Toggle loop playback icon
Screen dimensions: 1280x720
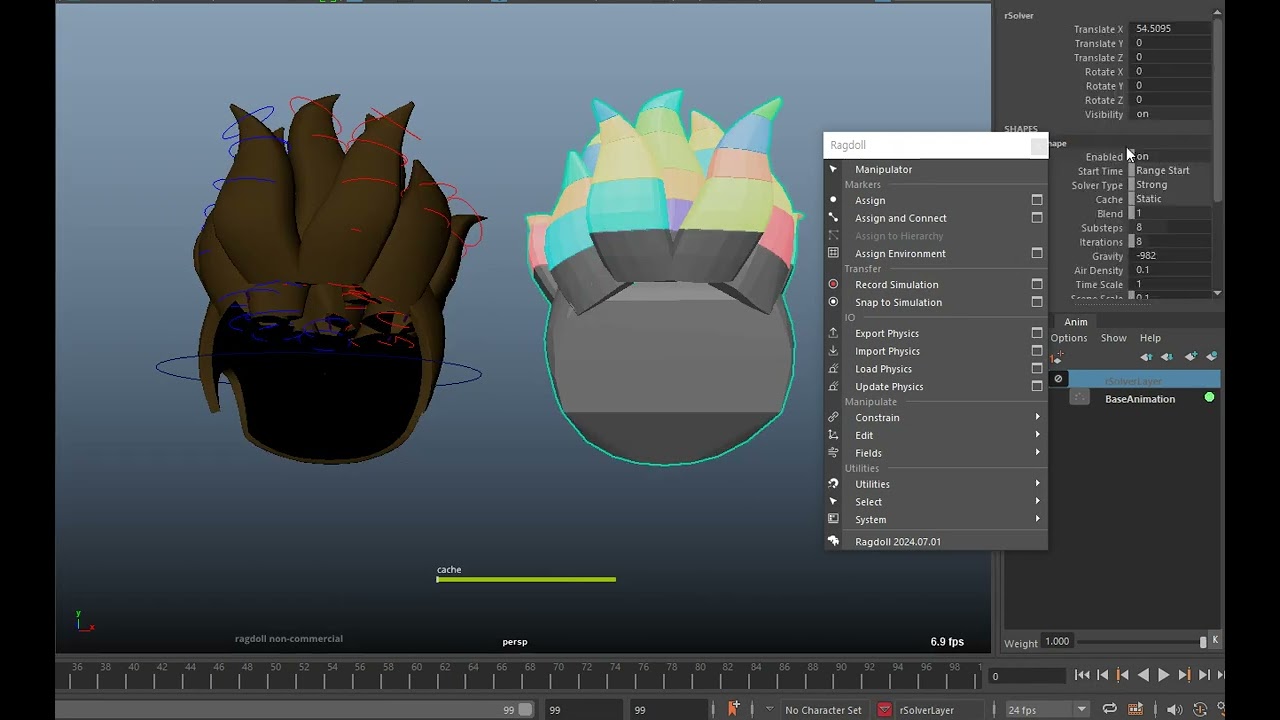(1109, 710)
